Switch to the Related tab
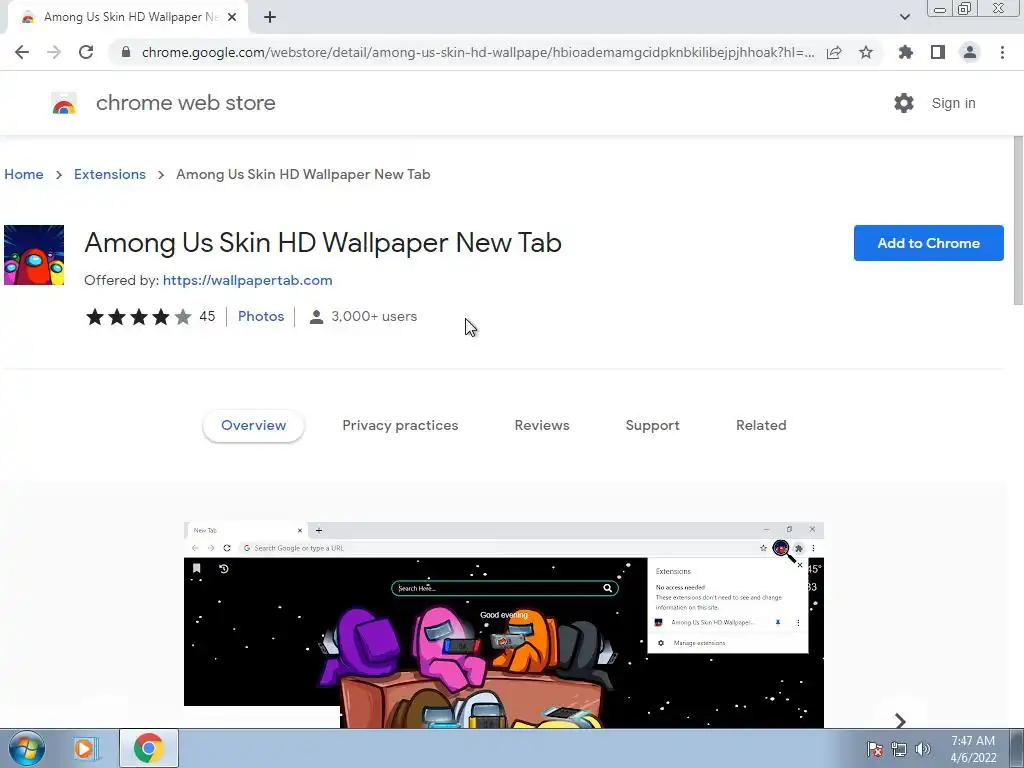 pos(761,425)
